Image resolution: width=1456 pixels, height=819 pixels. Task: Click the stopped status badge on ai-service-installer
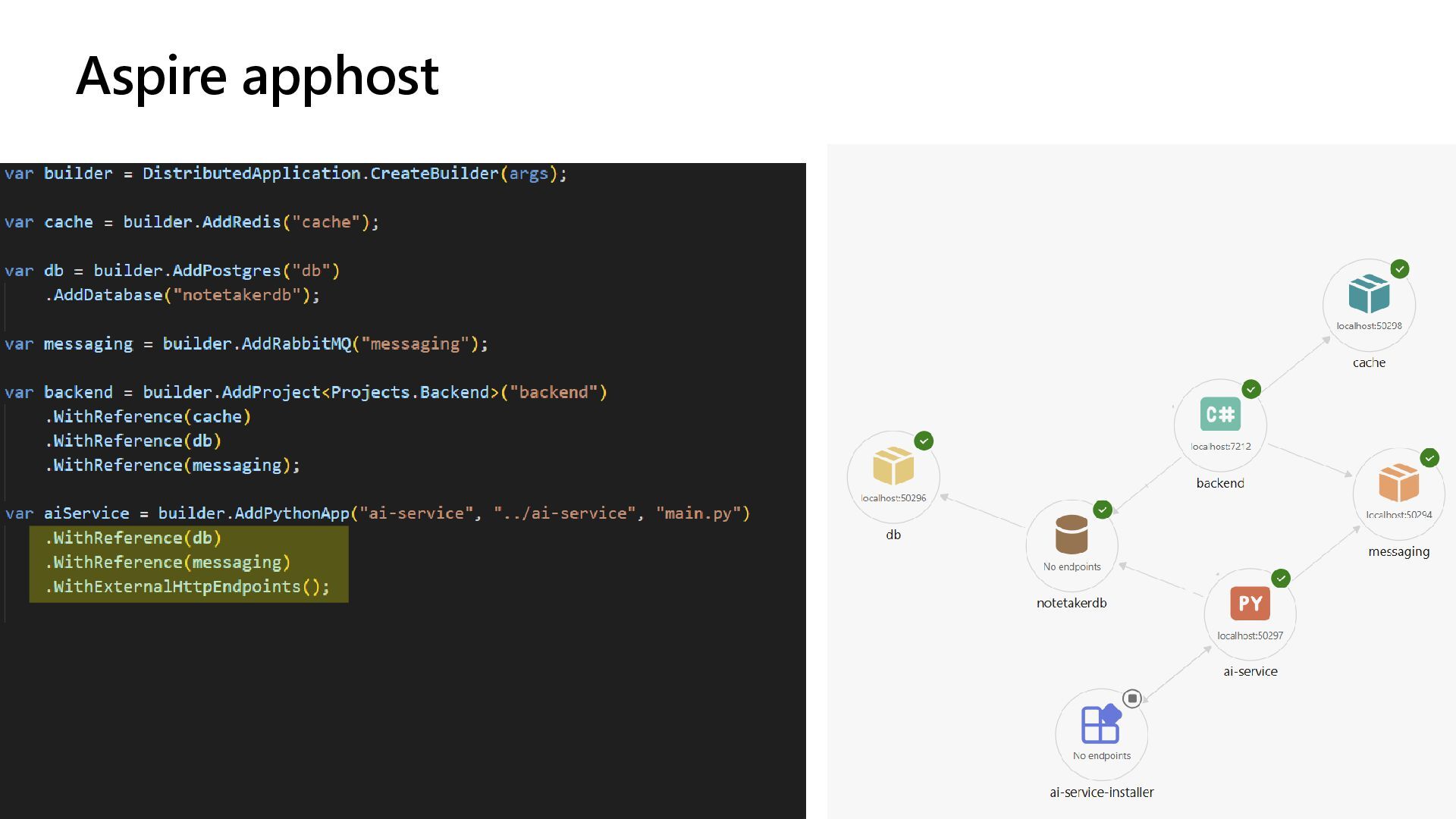(x=1132, y=698)
